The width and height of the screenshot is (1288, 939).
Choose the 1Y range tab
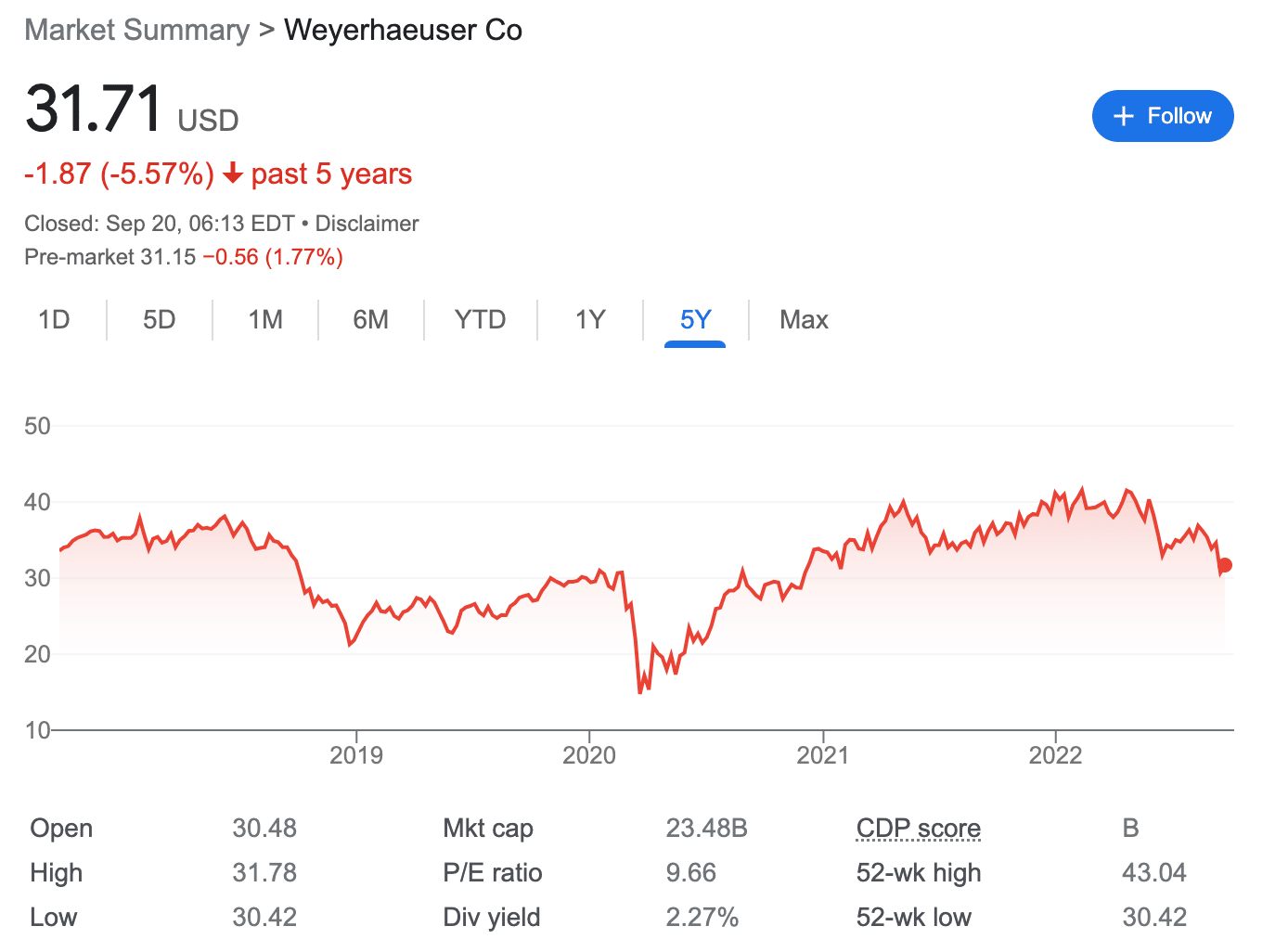coord(590,320)
